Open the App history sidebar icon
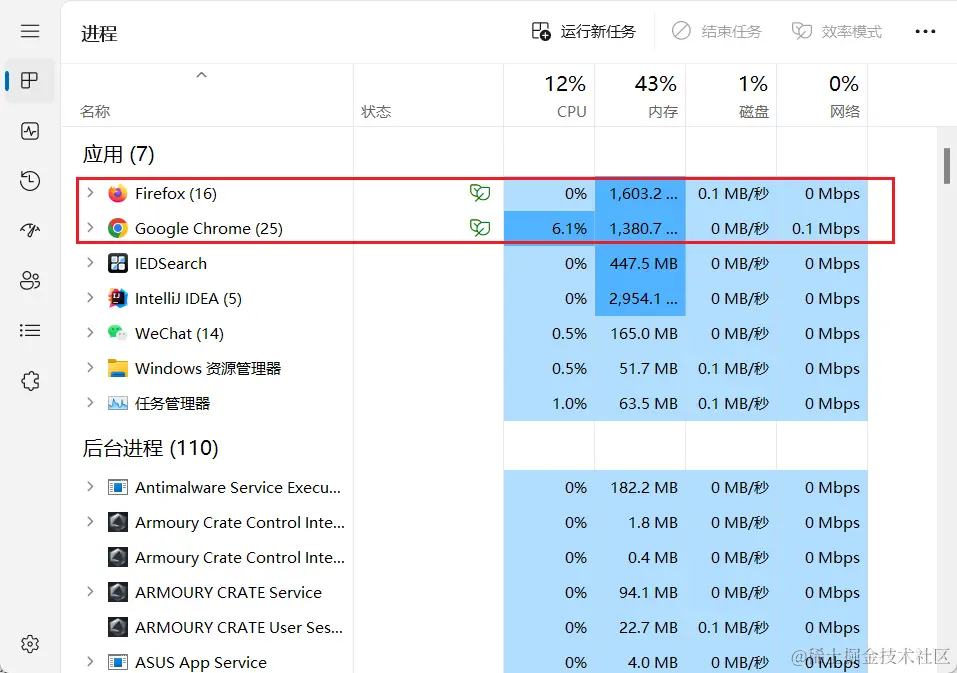Screen dimensions: 957x673 click(30, 181)
